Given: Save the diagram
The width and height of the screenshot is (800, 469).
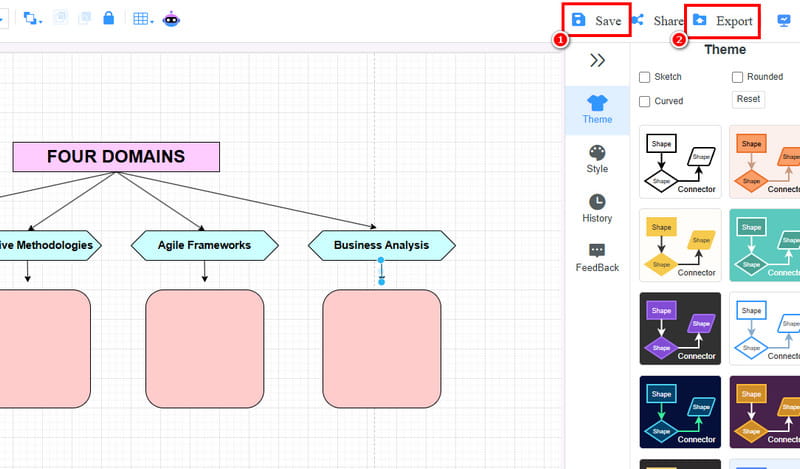Looking at the screenshot, I should 596,20.
